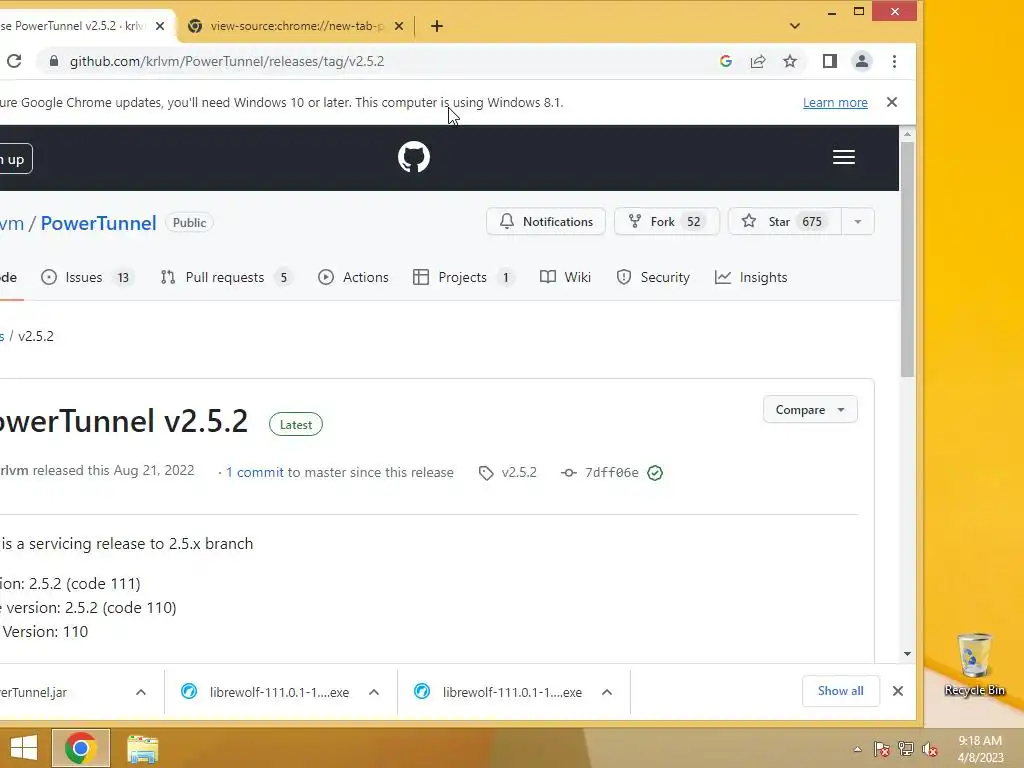This screenshot has height=768, width=1024.
Task: Open the tab search dropdown arrow
Action: click(x=795, y=26)
